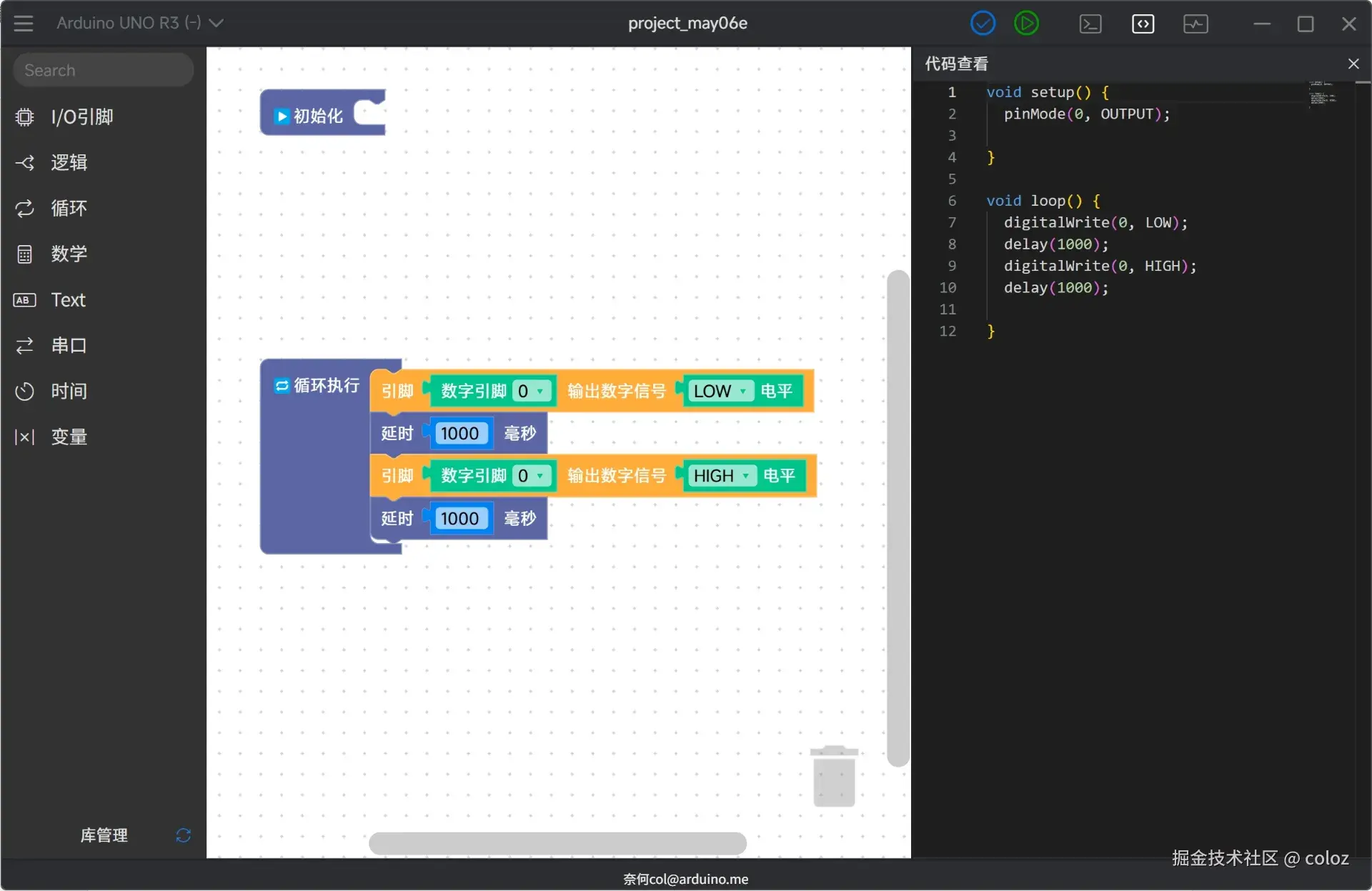Click the library refresh sync icon

(x=183, y=835)
